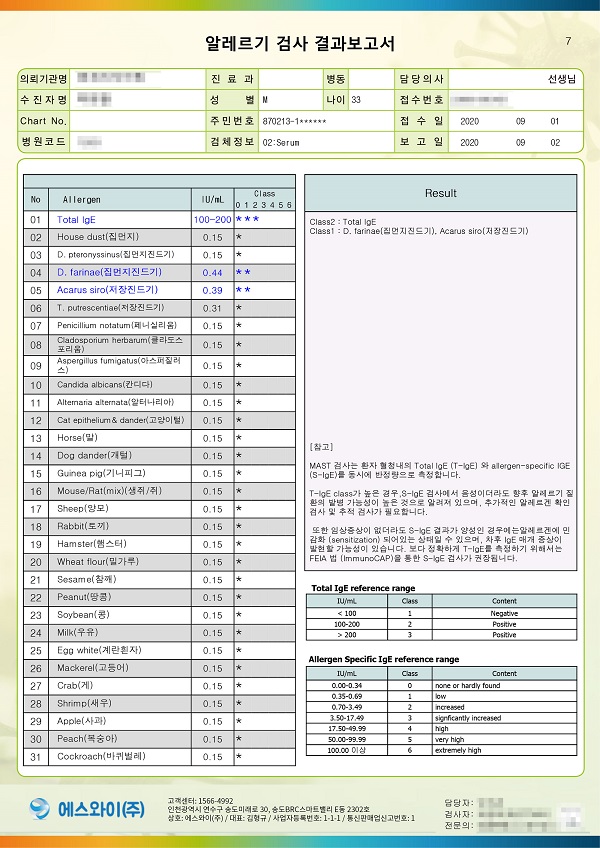
Task: Select the Milk(우유) row name
Action: (x=77, y=633)
